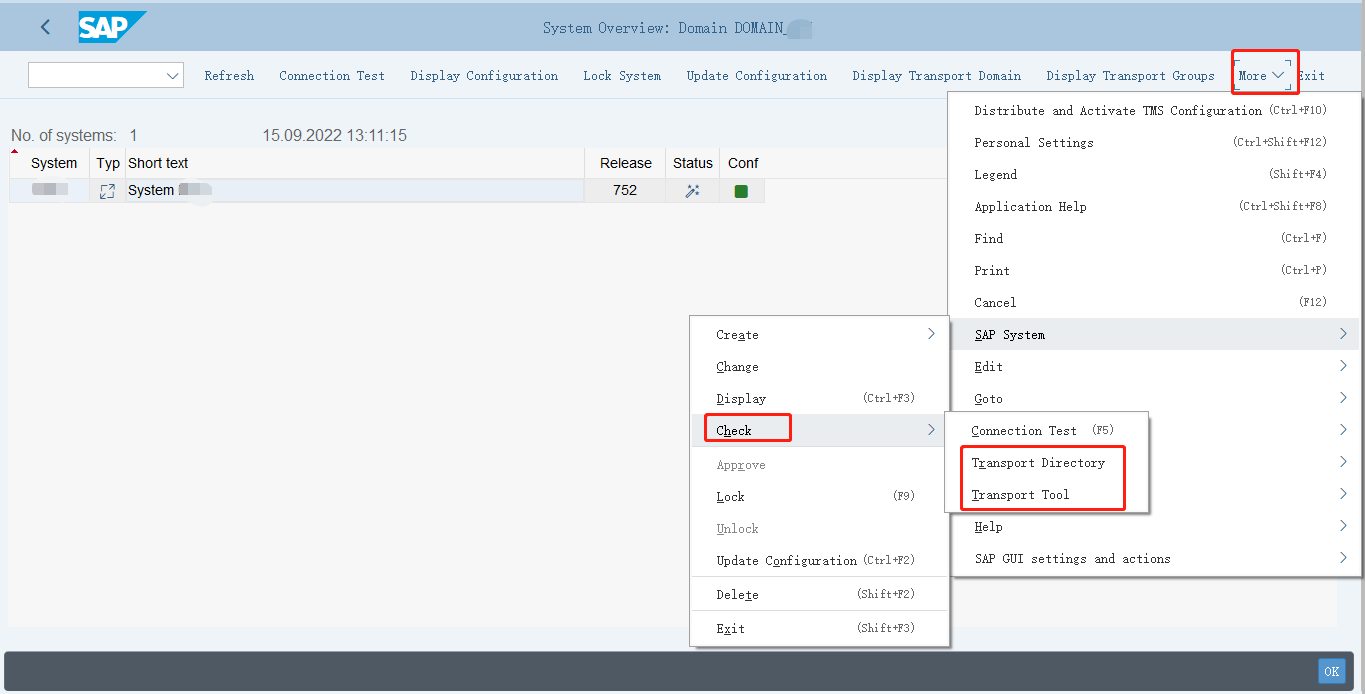Screen dimensions: 1365x694
Task: Click the status wand icon in row
Action: pyautogui.click(x=692, y=191)
